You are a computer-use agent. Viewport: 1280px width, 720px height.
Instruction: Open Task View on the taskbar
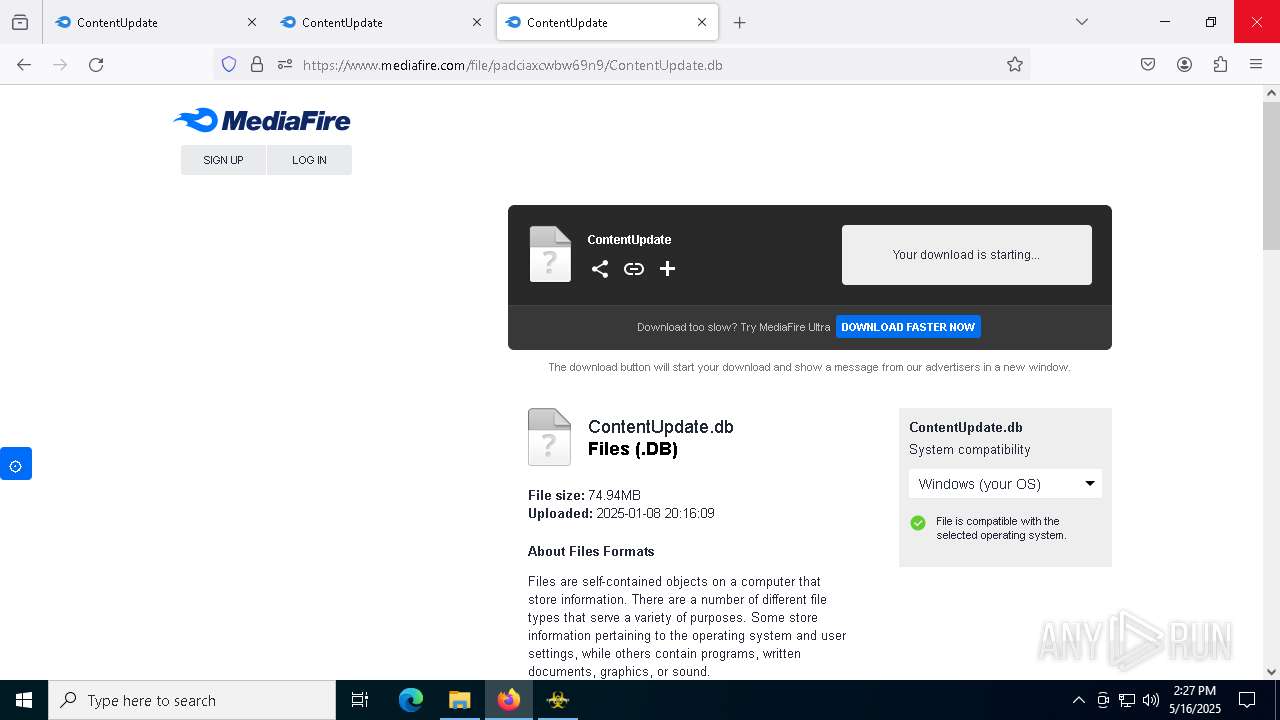click(360, 700)
